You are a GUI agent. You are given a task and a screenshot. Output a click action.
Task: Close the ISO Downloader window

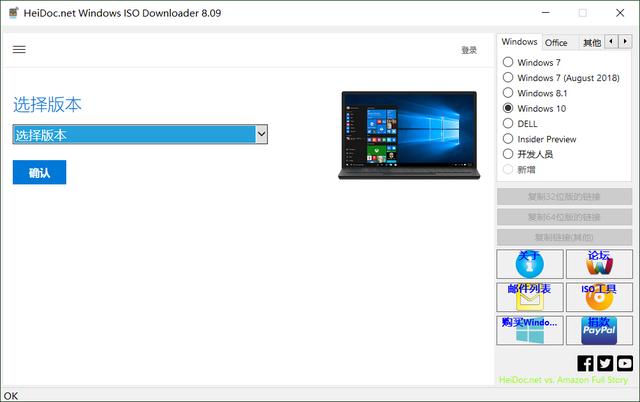620,13
